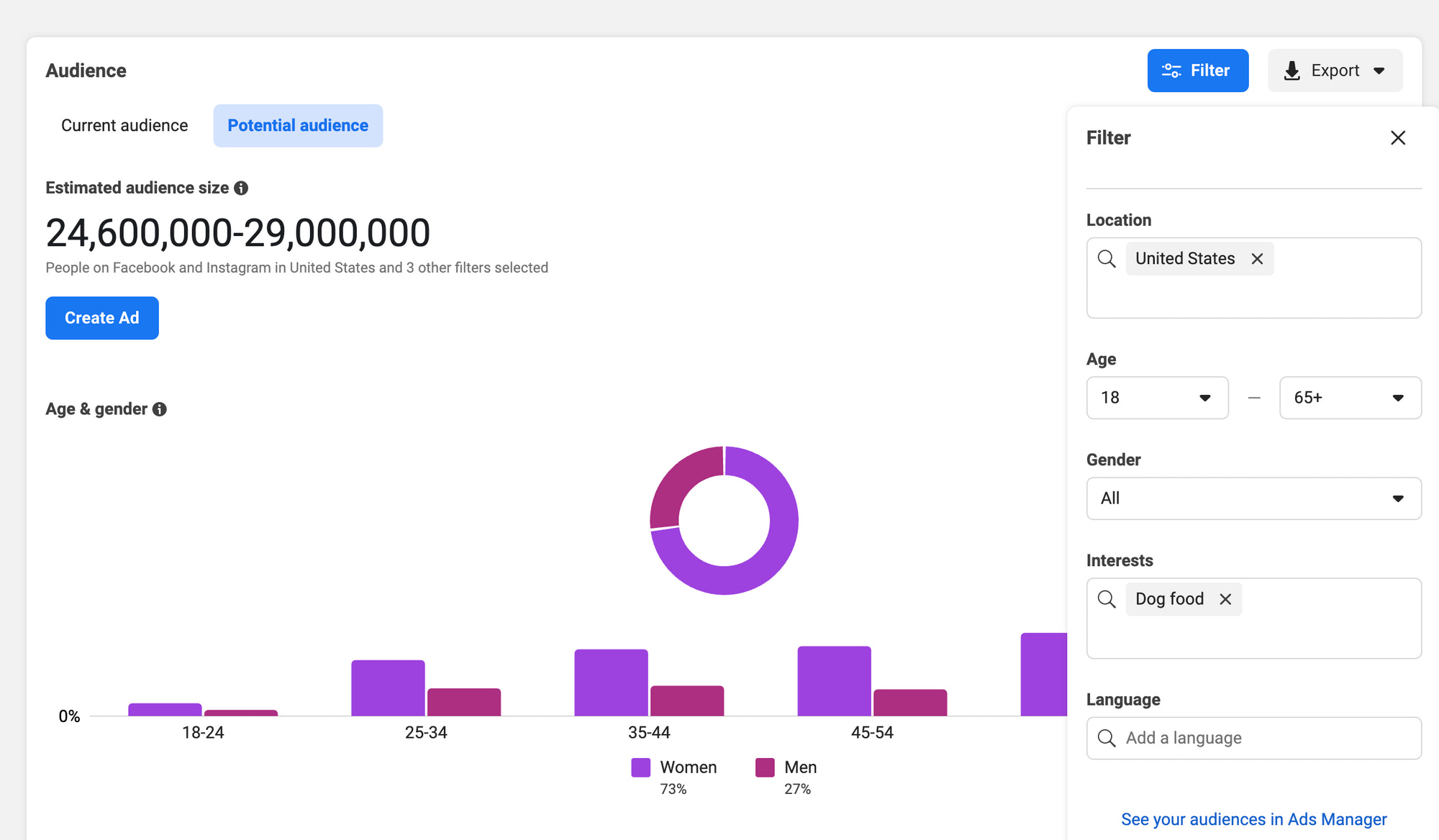Open the minimum age 18 dropdown
The image size is (1439, 840).
(x=1157, y=398)
